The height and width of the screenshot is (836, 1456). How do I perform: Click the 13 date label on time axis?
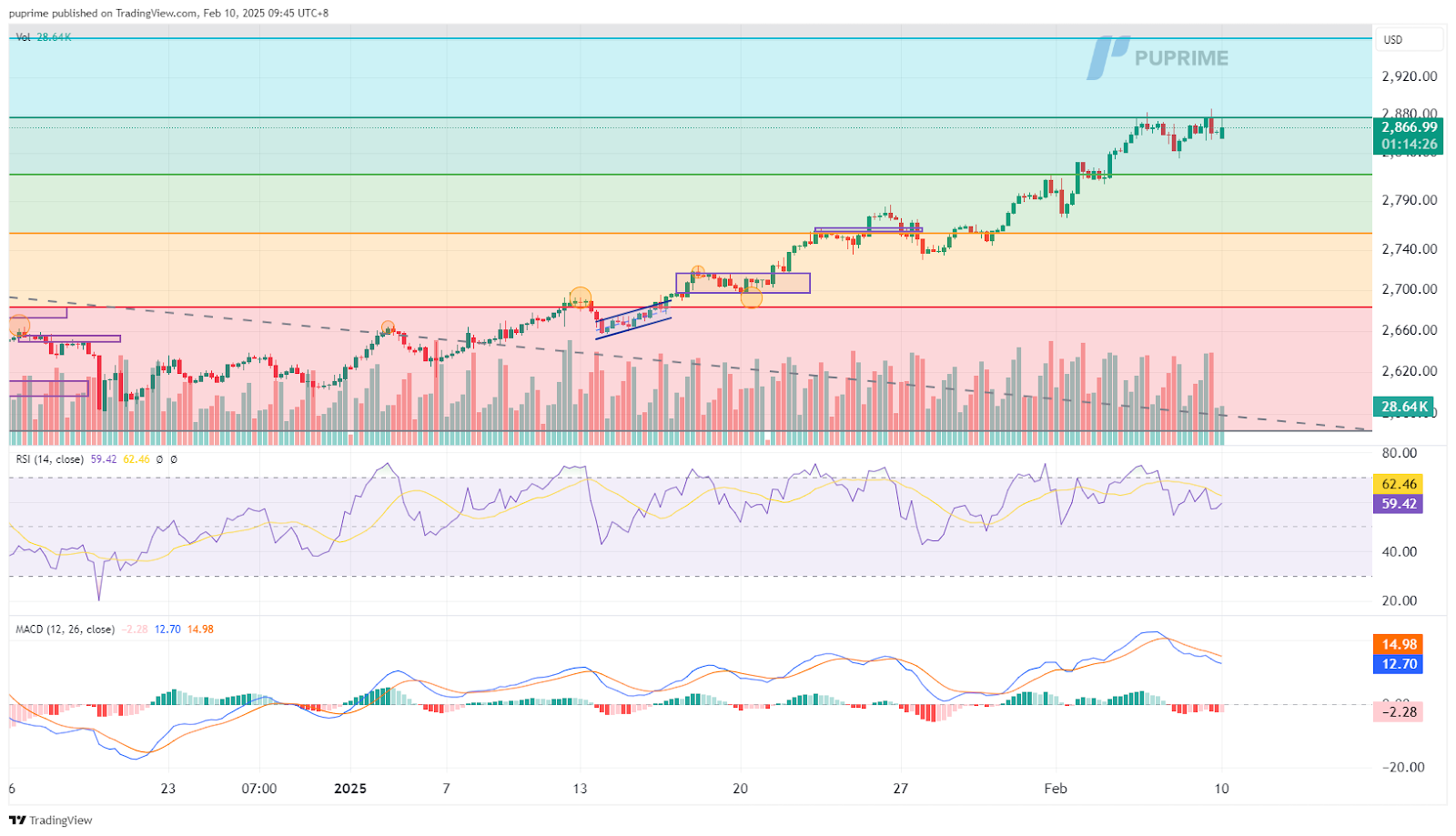tap(580, 789)
